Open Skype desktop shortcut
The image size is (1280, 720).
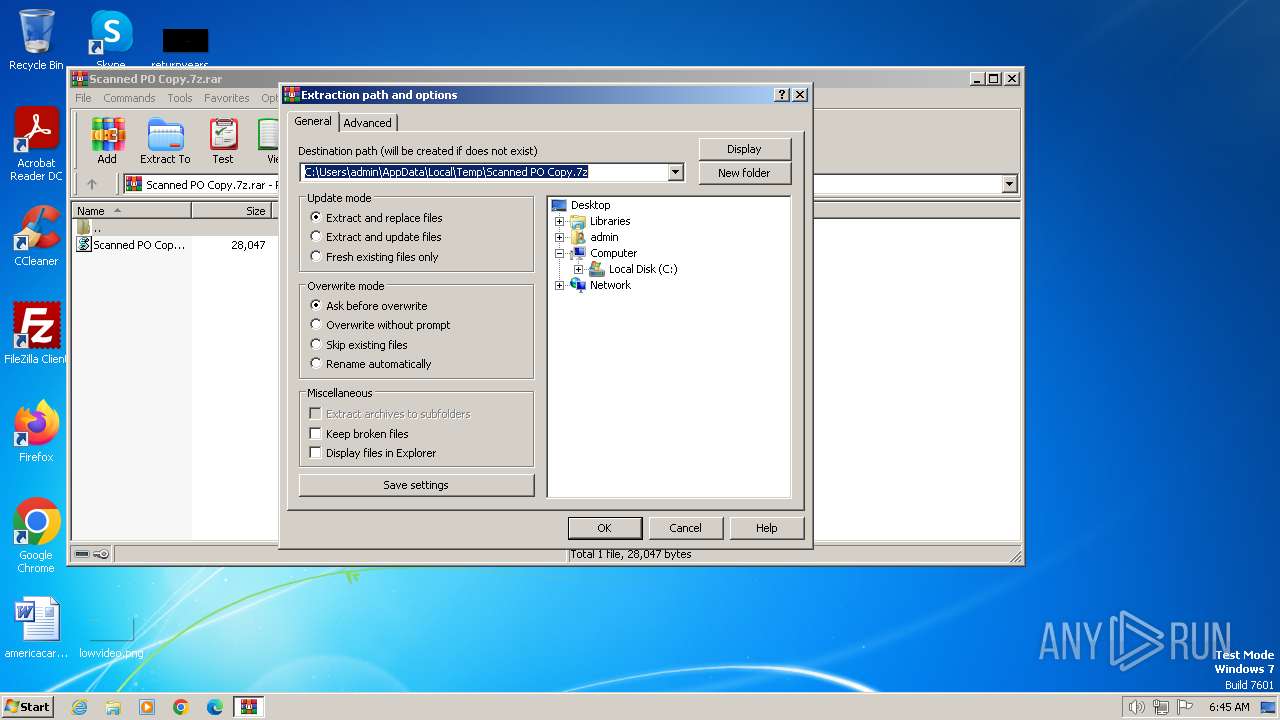click(x=110, y=40)
